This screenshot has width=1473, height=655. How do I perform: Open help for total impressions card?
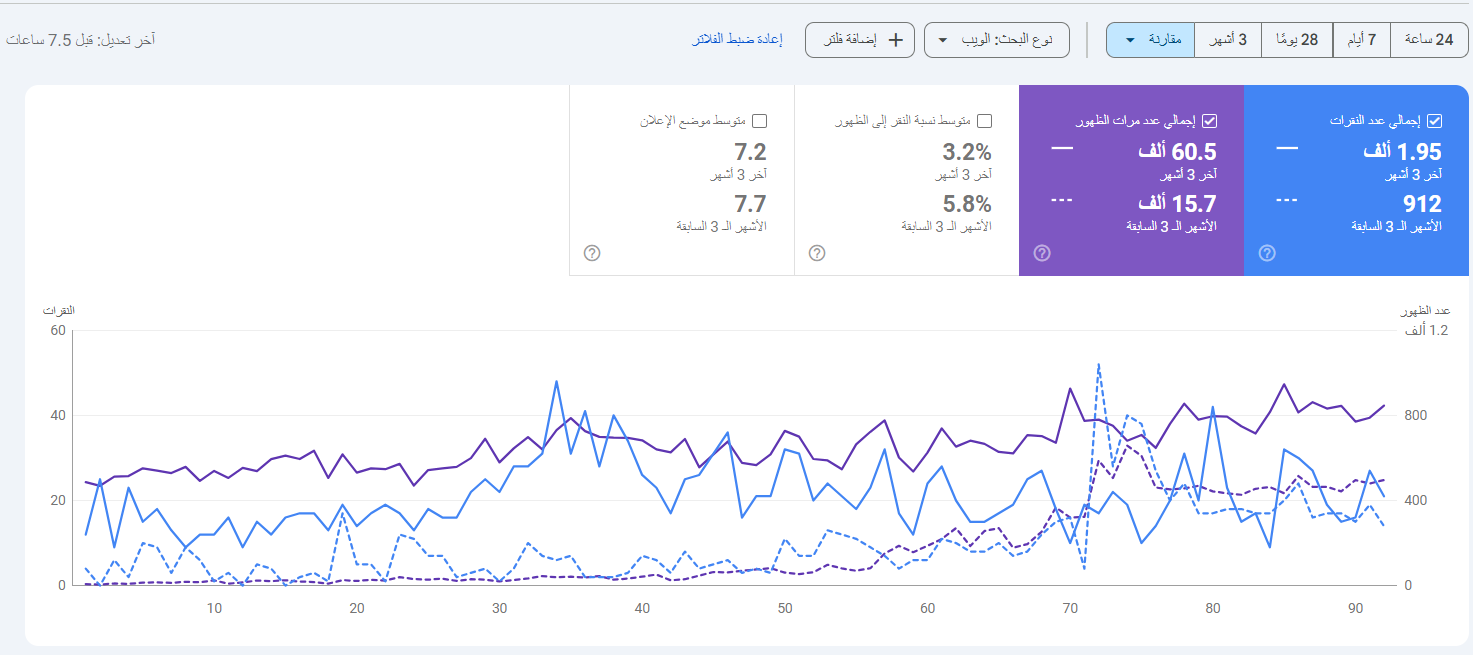[x=1042, y=253]
